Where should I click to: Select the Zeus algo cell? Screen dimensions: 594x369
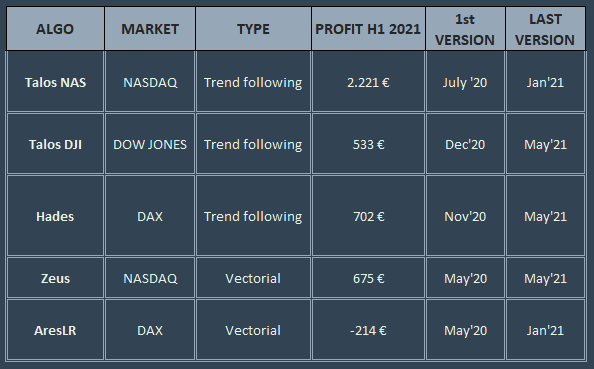[55, 278]
